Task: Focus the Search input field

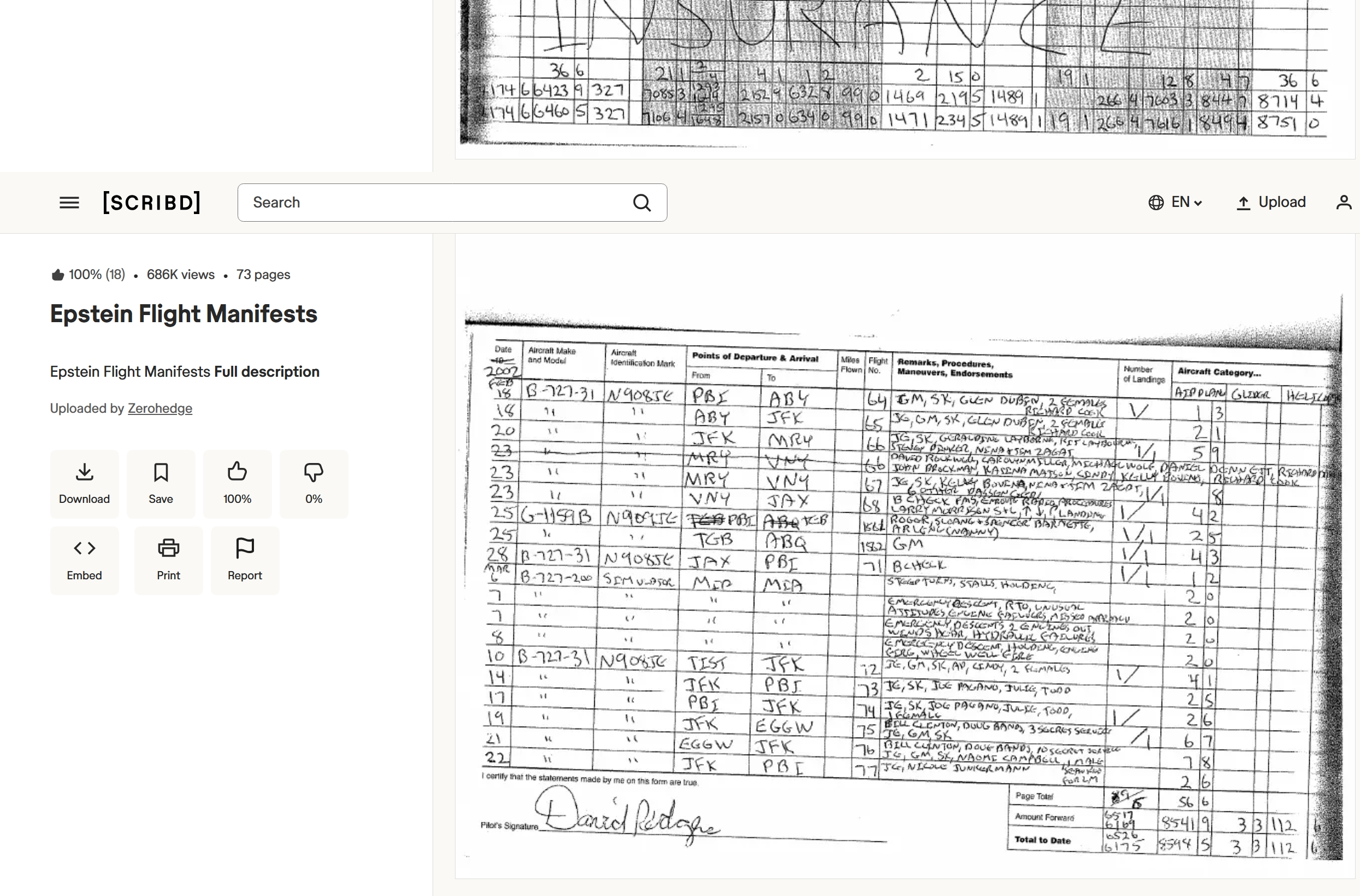Action: click(x=452, y=202)
